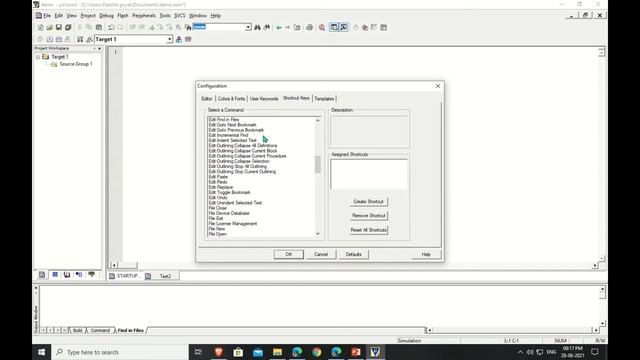
Task: Navigate backwards with the left arrow icon
Action: 279,27
